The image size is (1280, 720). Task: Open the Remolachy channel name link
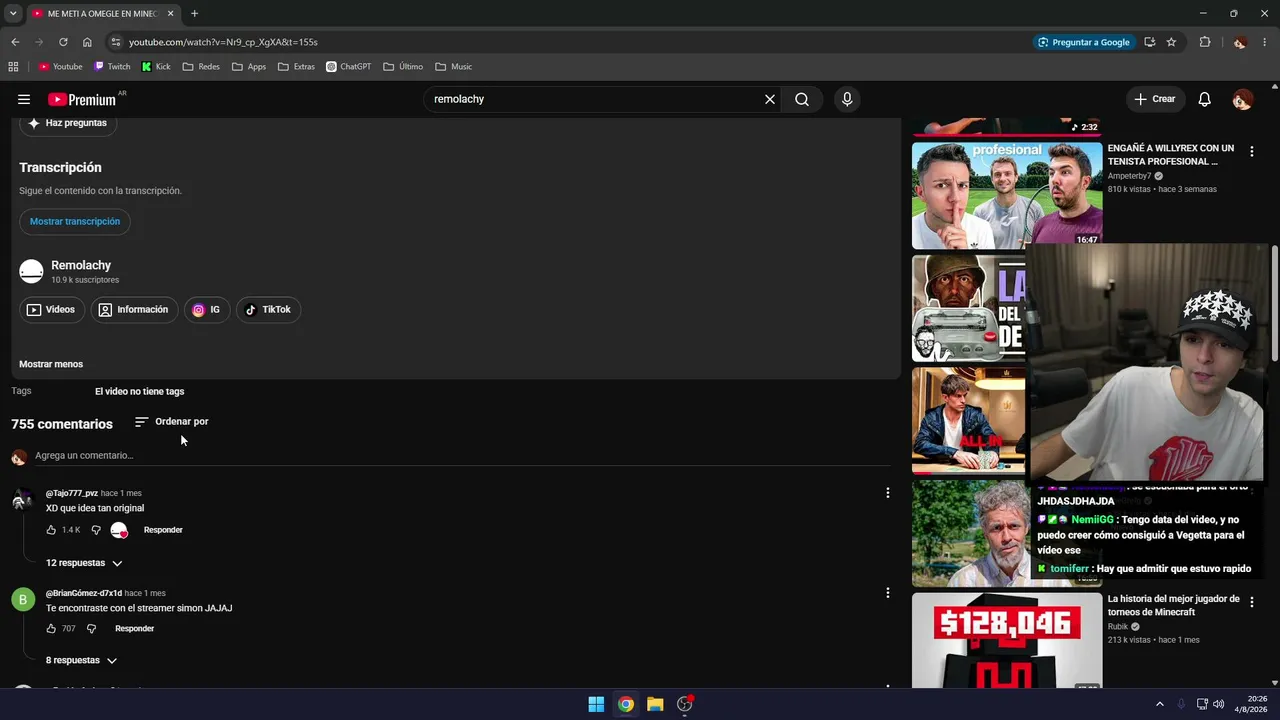point(81,265)
